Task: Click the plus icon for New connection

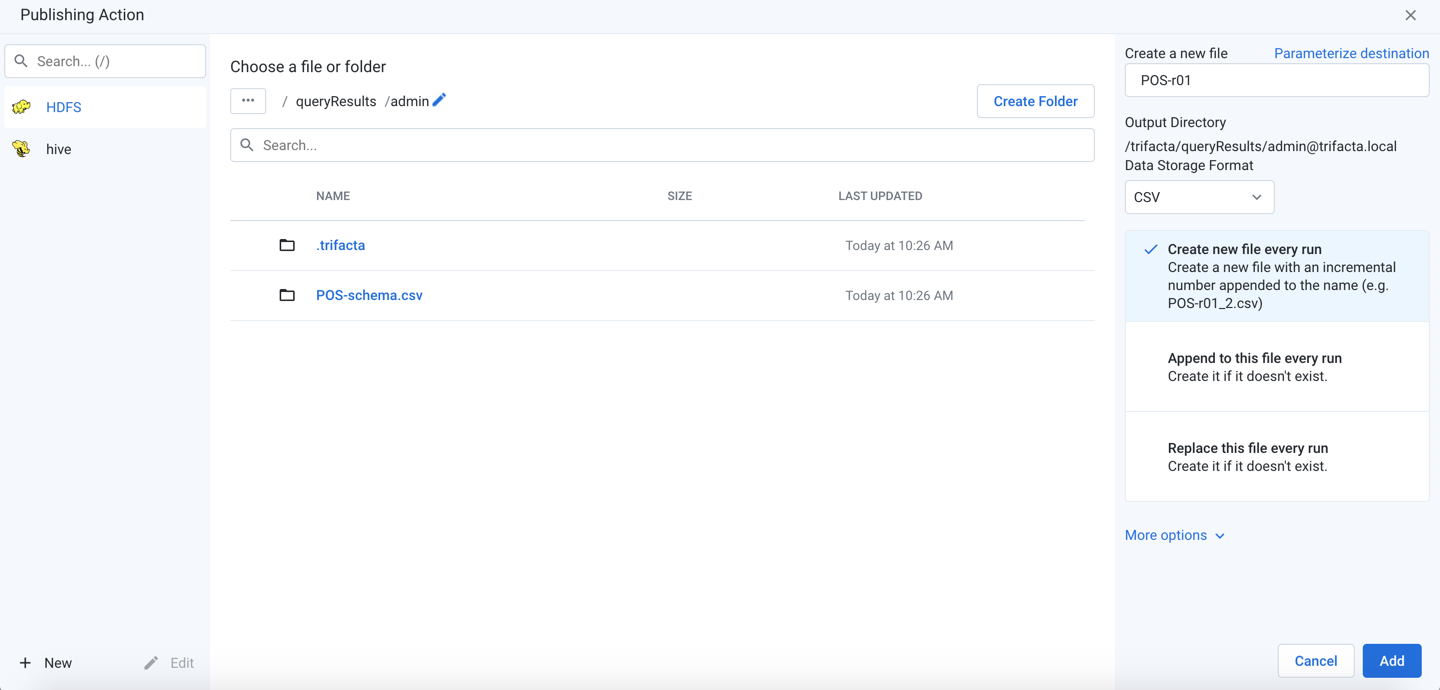Action: point(25,663)
